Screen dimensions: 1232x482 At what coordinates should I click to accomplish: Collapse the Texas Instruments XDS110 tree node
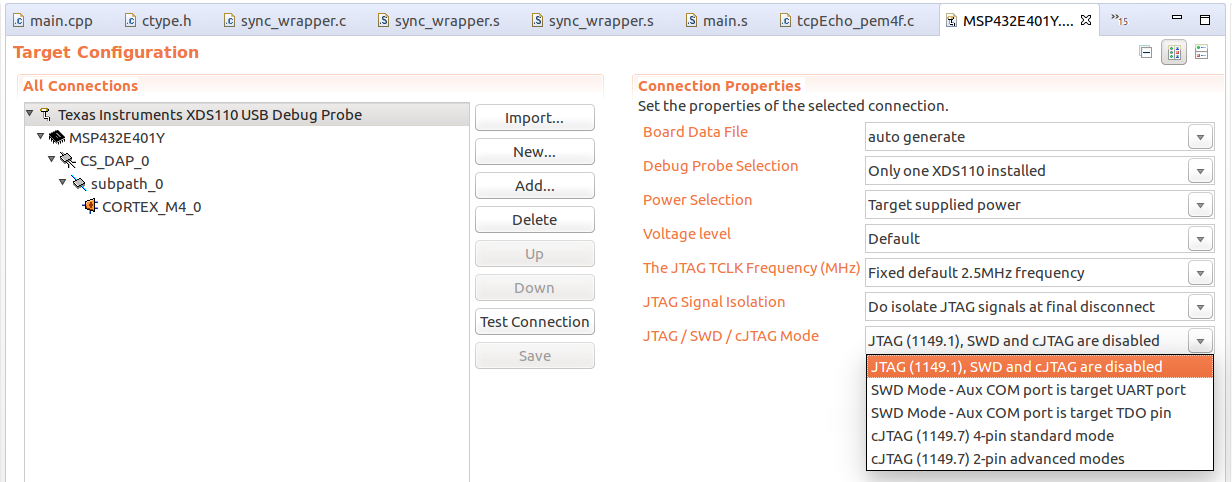pyautogui.click(x=29, y=115)
